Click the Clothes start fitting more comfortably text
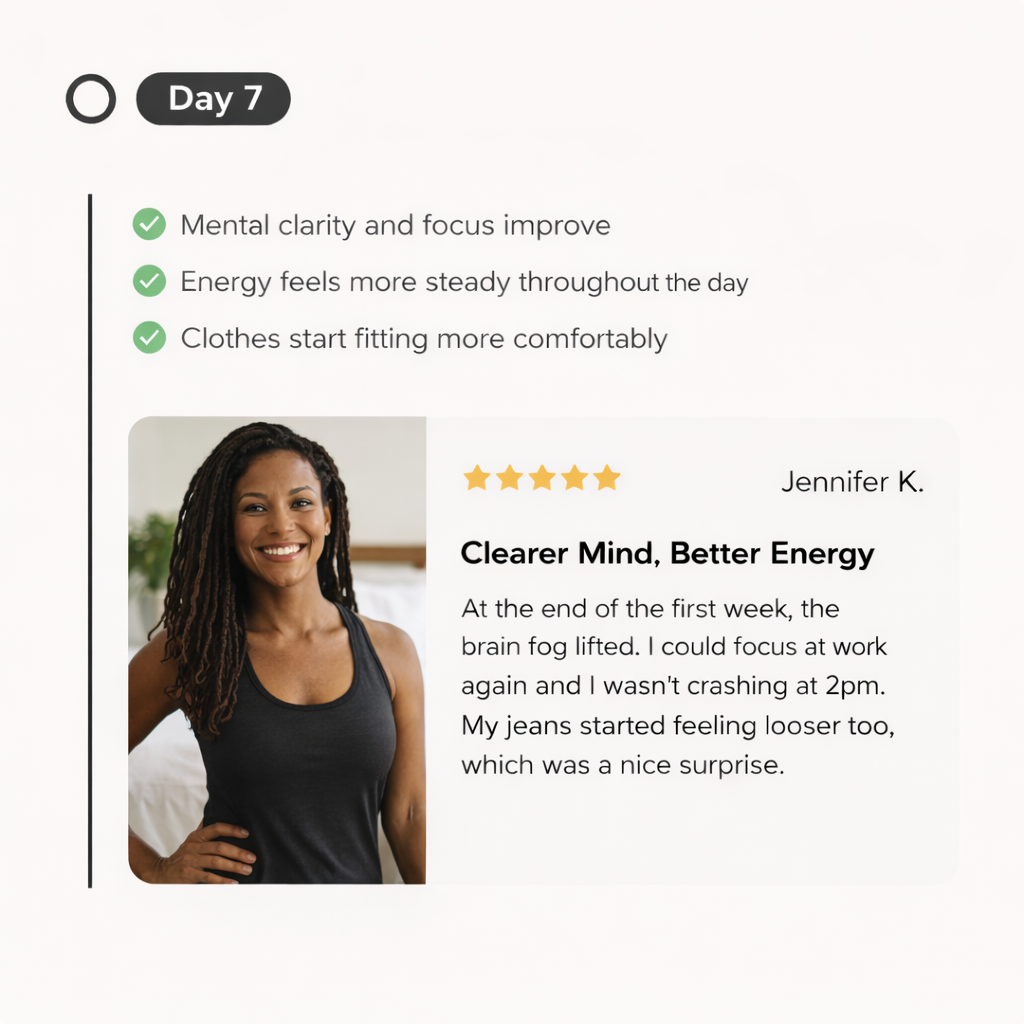This screenshot has width=1024, height=1024. coord(424,339)
